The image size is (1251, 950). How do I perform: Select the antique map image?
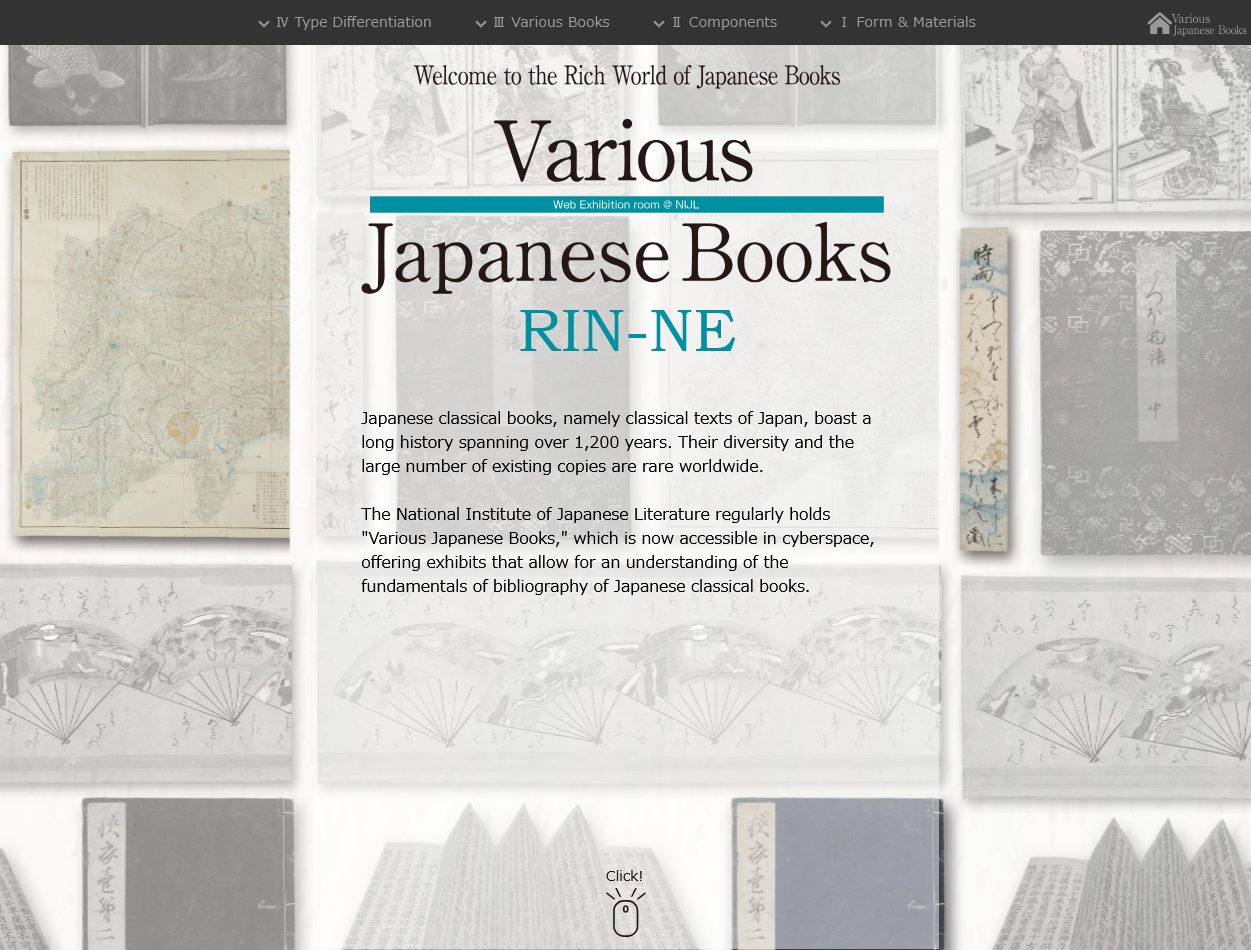[x=150, y=345]
